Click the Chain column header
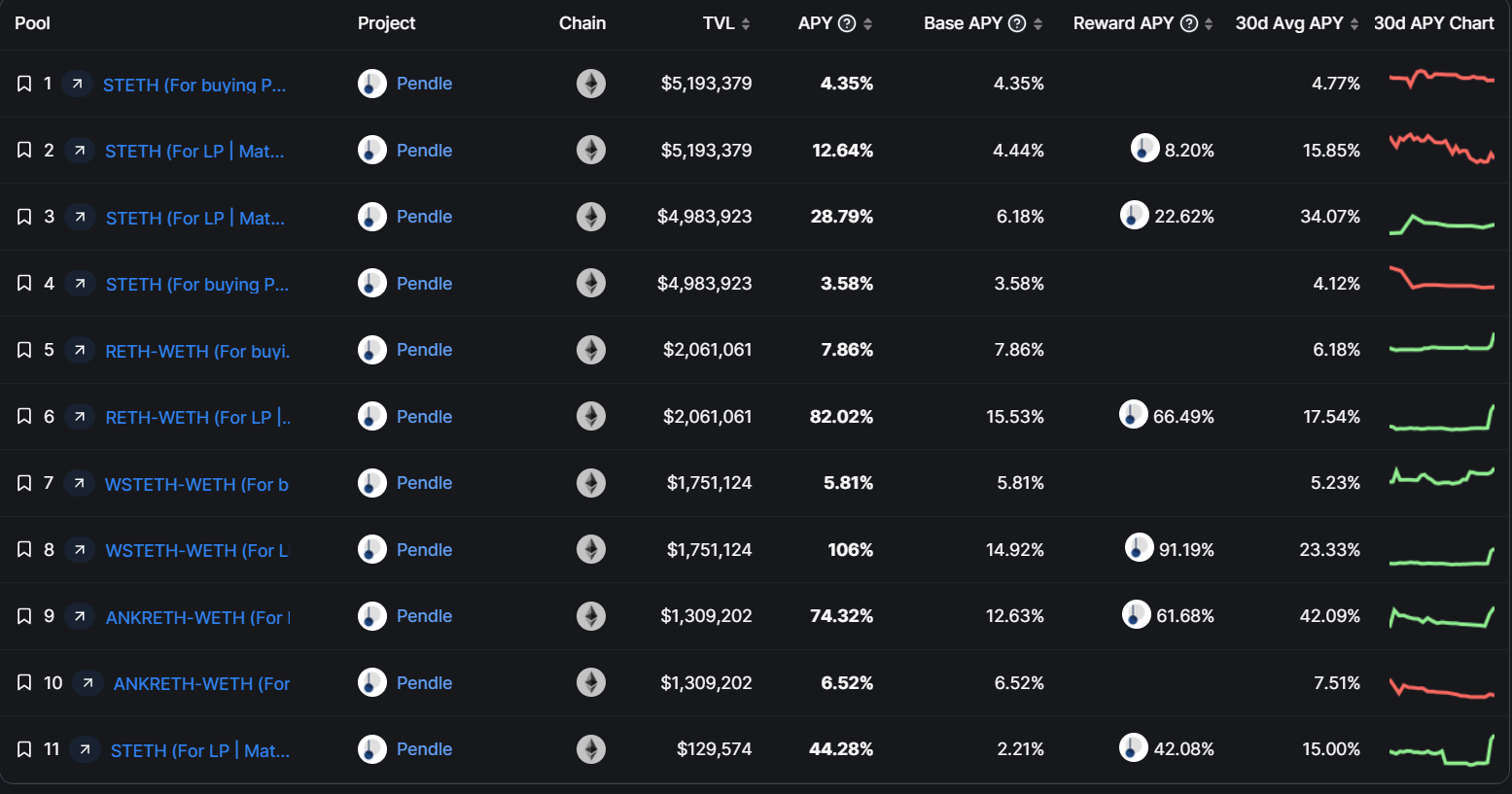Image resolution: width=1512 pixels, height=794 pixels. [582, 23]
